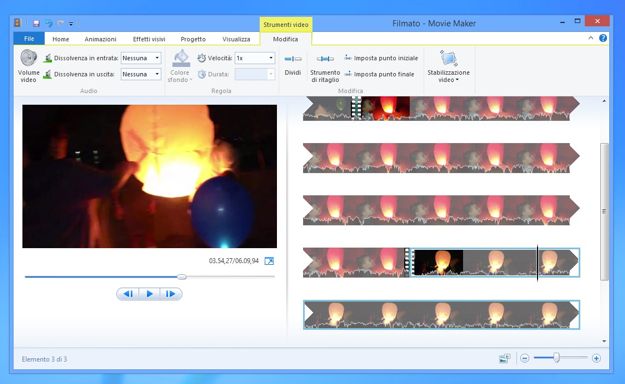The height and width of the screenshot is (384, 625).
Task: Open the Quick Access Toolbar customize arrow
Action: coord(71,24)
